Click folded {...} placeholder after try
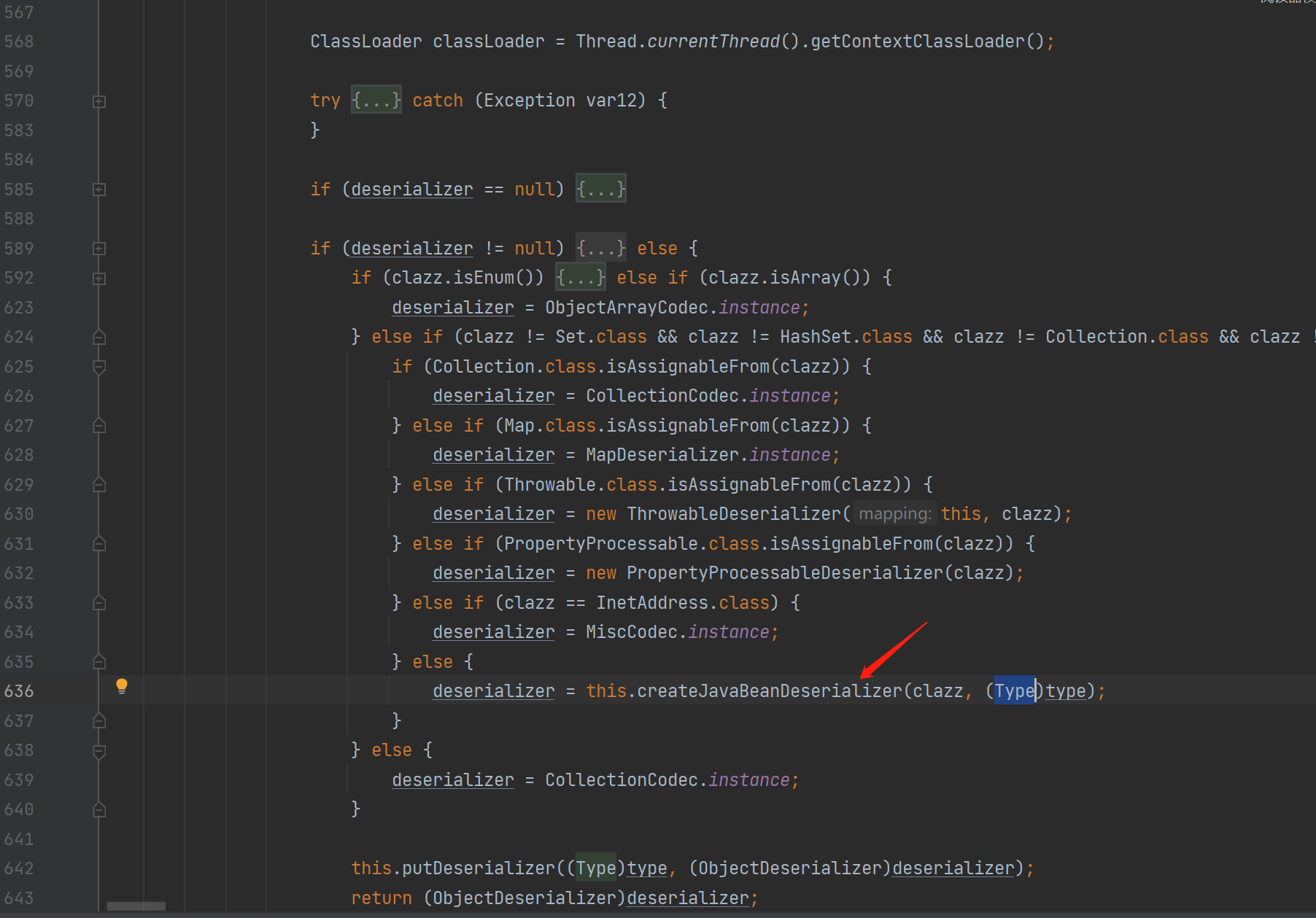This screenshot has height=918, width=1316. [376, 100]
